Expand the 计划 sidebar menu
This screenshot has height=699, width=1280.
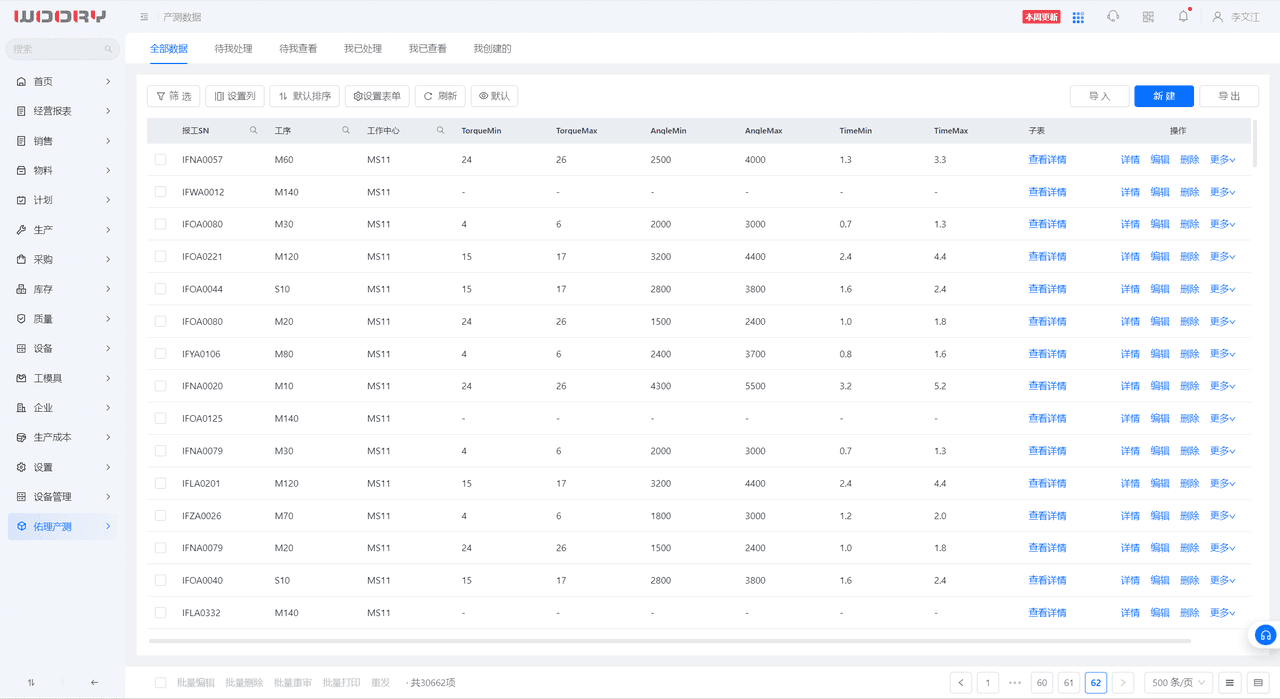click(x=63, y=200)
